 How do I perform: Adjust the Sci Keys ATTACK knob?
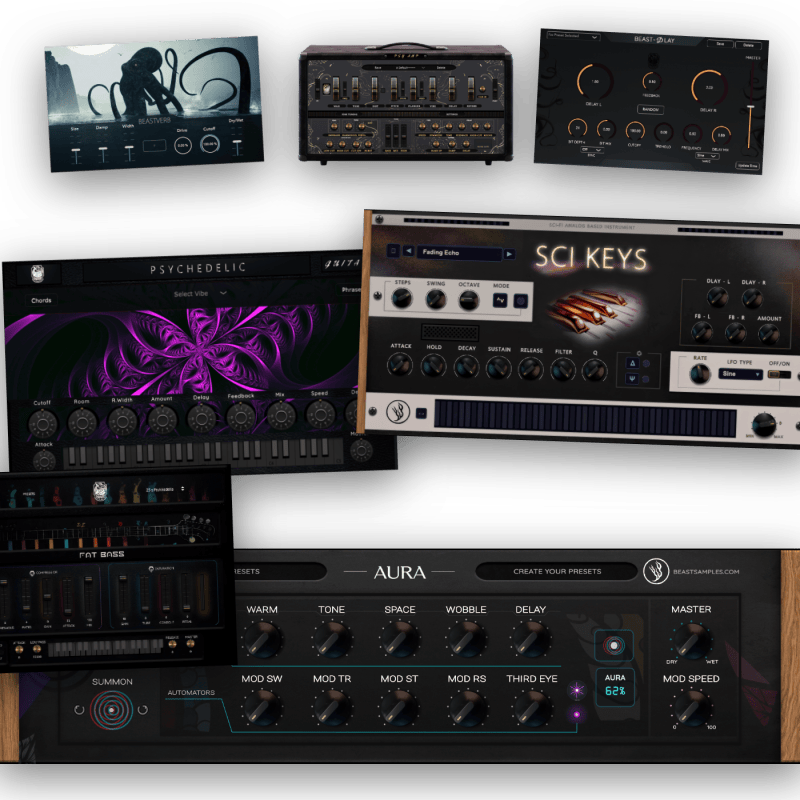pyautogui.click(x=399, y=365)
